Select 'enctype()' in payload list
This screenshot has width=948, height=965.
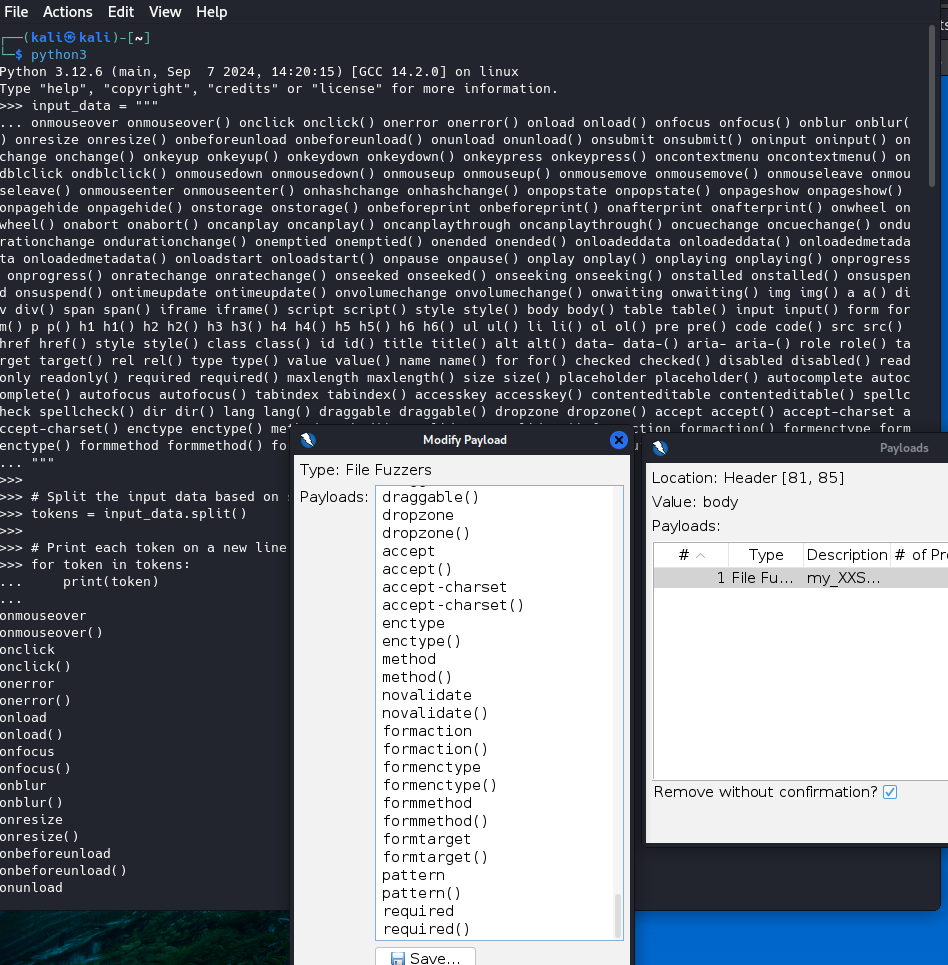click(x=421, y=641)
